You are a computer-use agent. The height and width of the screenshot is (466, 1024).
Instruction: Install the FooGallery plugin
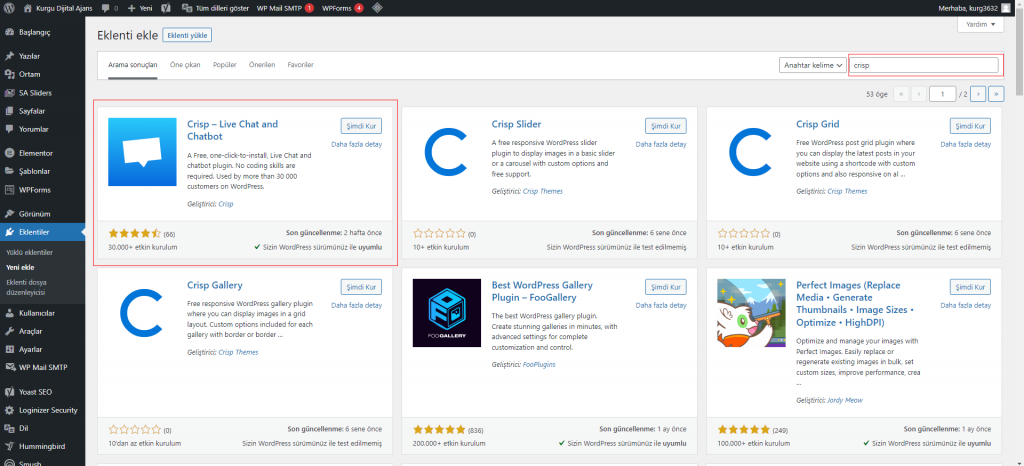tap(665, 287)
